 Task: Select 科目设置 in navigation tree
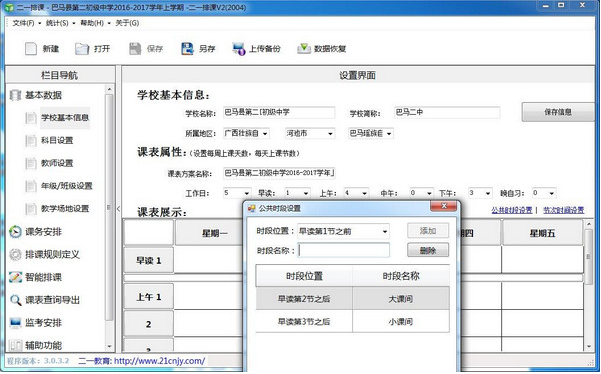coord(57,140)
